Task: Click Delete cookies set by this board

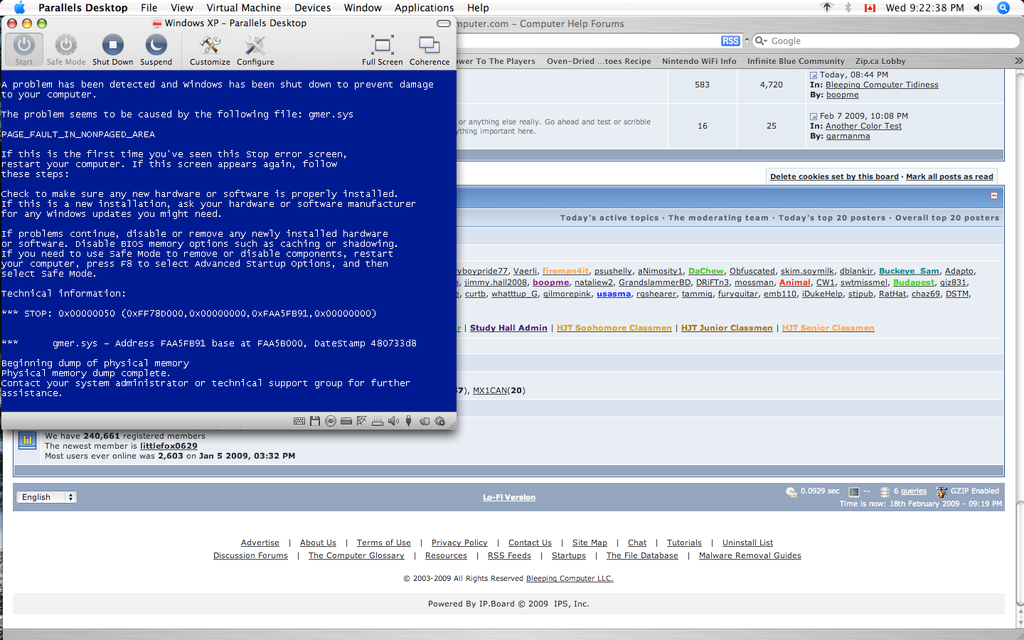Action: click(x=834, y=176)
